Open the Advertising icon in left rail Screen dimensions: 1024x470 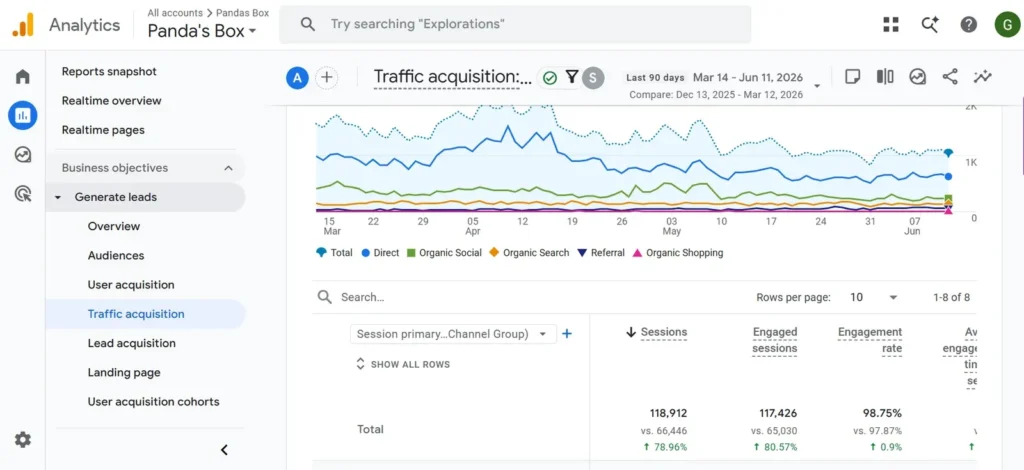[22, 194]
